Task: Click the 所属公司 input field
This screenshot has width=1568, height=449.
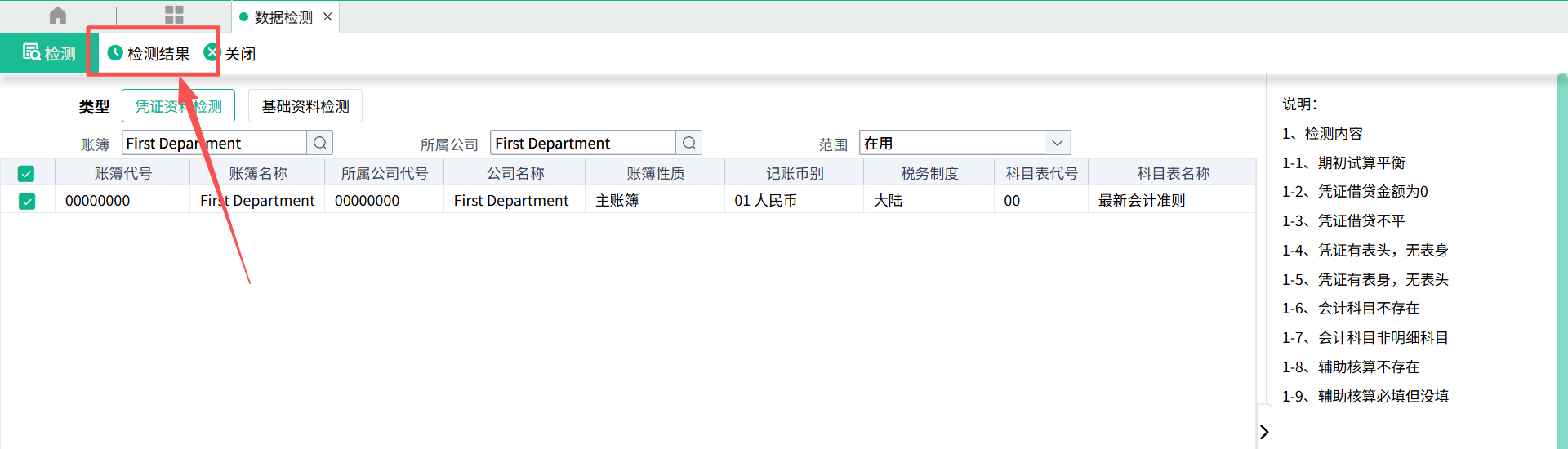Action: coord(582,143)
